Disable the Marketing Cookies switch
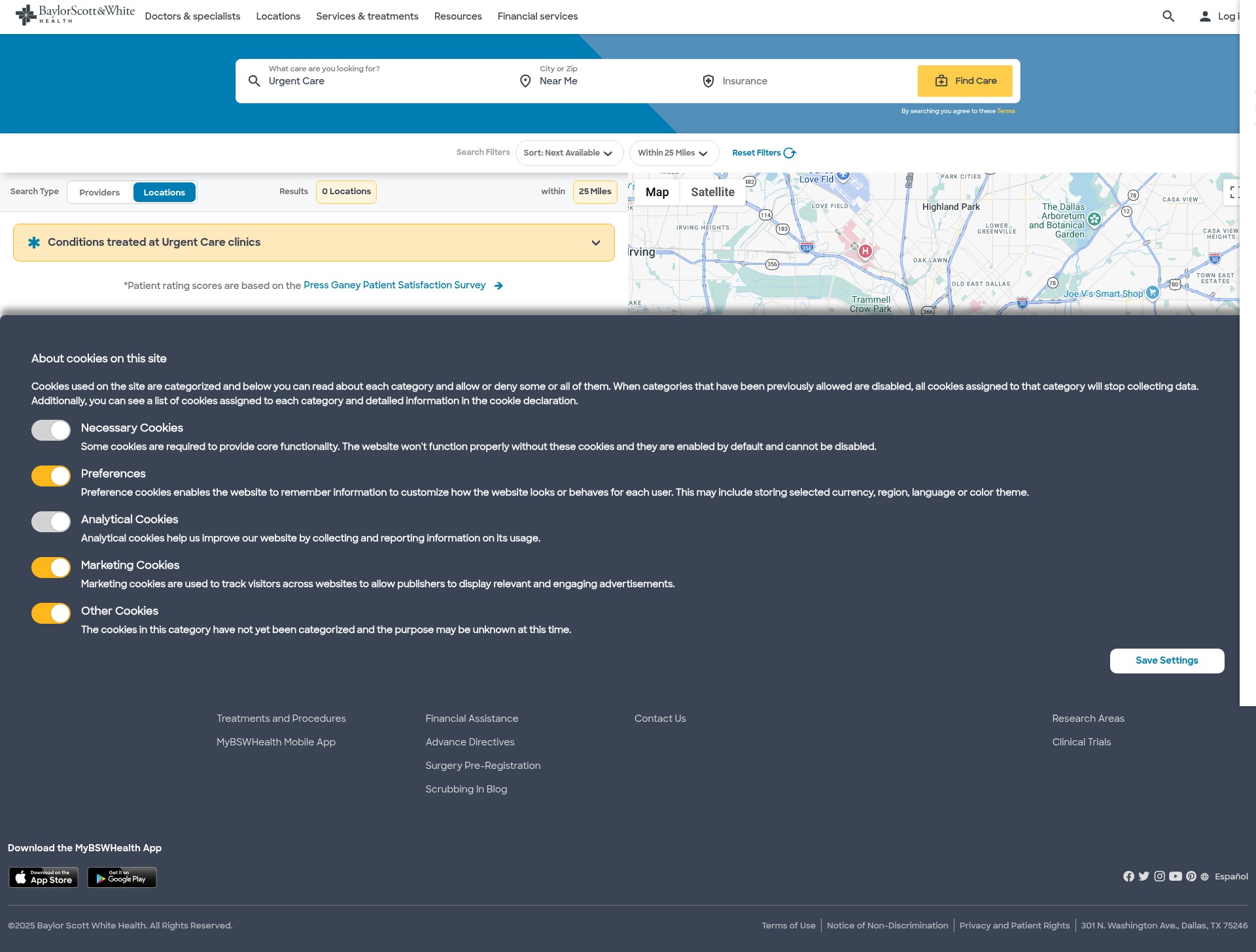The image size is (1256, 952). [51, 568]
